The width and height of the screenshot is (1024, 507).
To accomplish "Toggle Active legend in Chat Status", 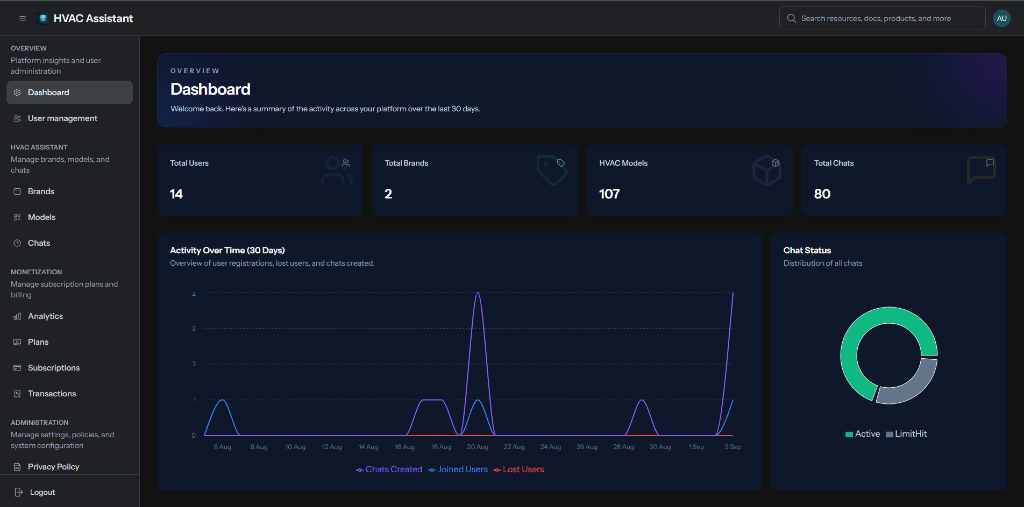I will [x=863, y=434].
